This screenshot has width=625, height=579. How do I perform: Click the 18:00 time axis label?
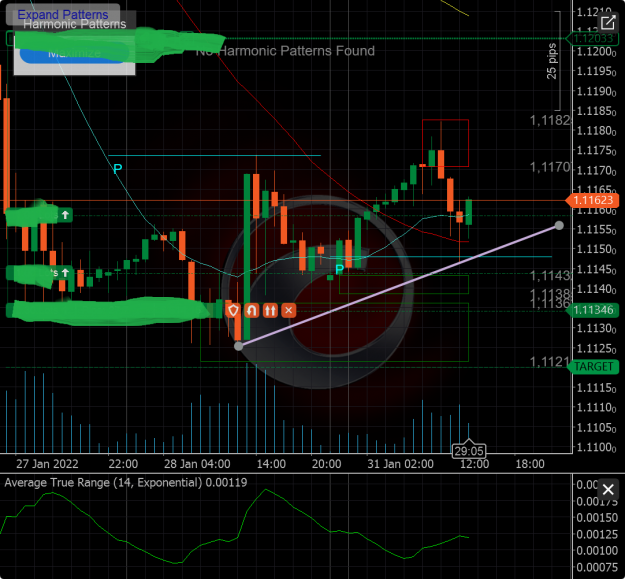[x=530, y=464]
